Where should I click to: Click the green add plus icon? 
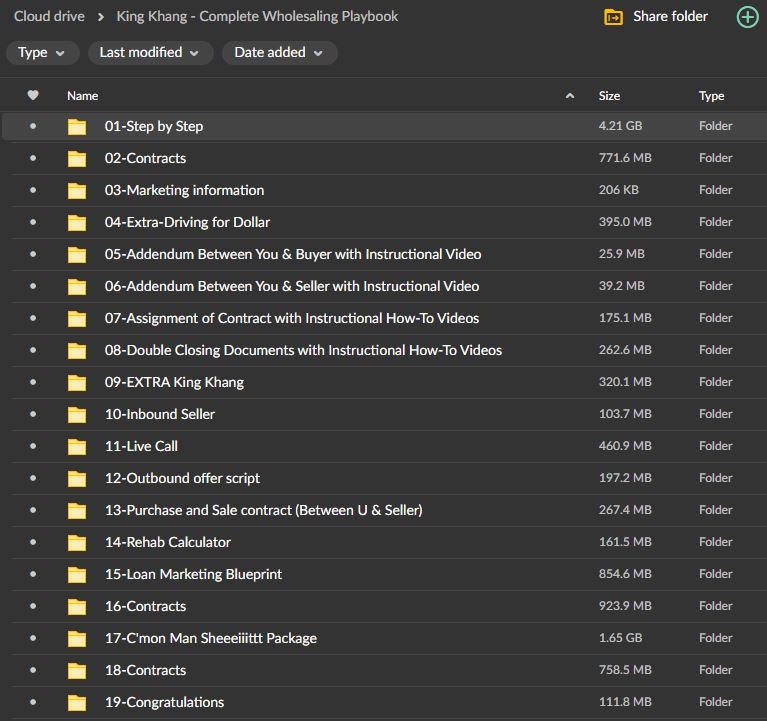(746, 17)
